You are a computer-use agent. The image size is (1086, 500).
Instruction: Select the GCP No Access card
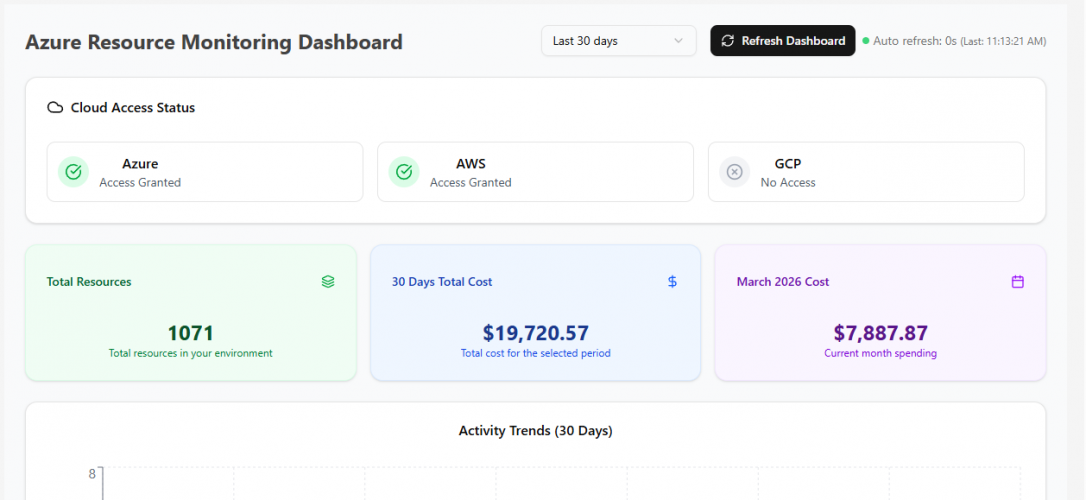(866, 172)
